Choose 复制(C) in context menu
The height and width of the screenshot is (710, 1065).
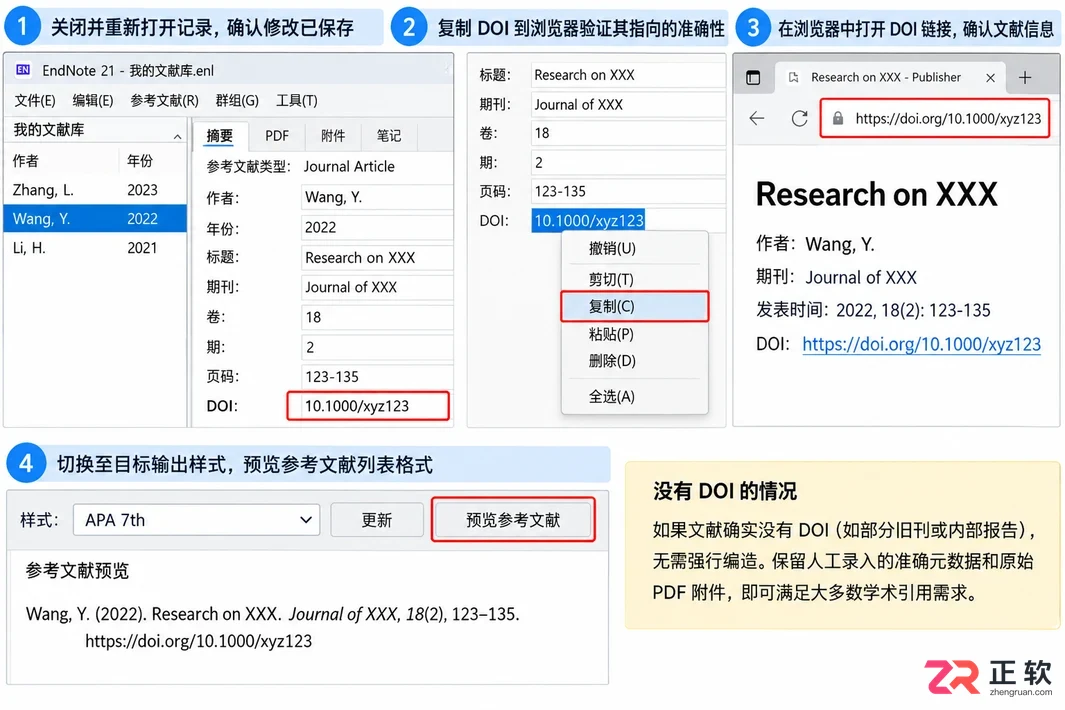(x=634, y=306)
